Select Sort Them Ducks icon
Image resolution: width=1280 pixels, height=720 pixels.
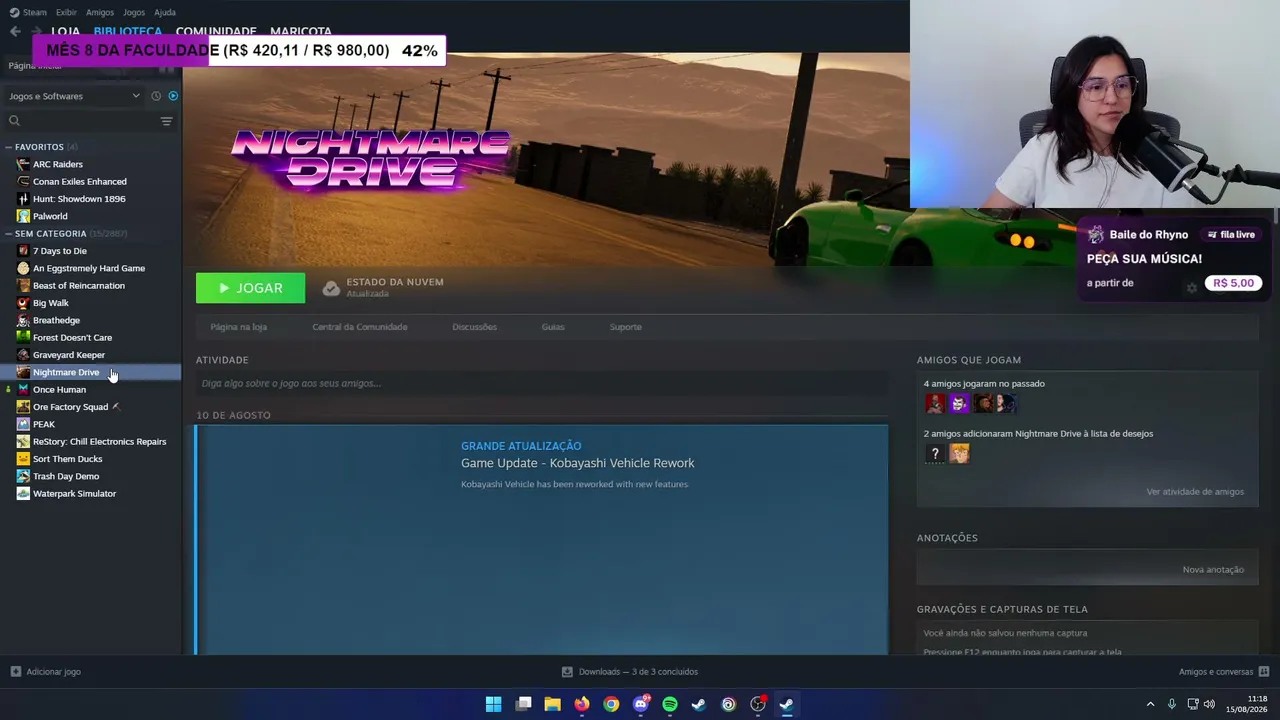pyautogui.click(x=23, y=459)
